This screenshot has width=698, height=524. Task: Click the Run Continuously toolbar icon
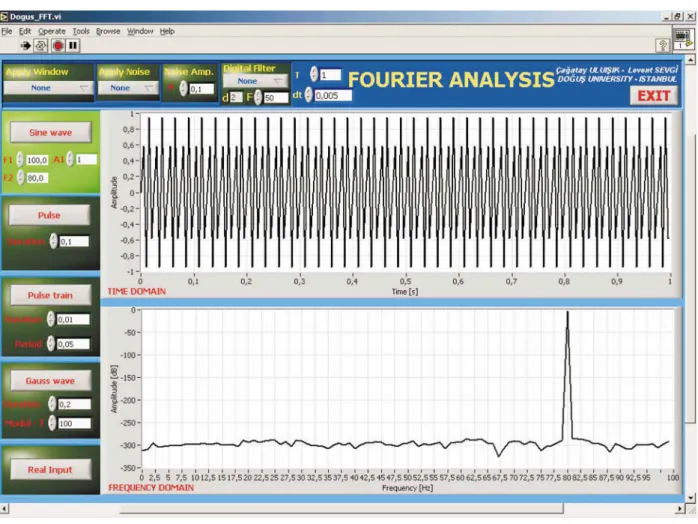tap(41, 45)
